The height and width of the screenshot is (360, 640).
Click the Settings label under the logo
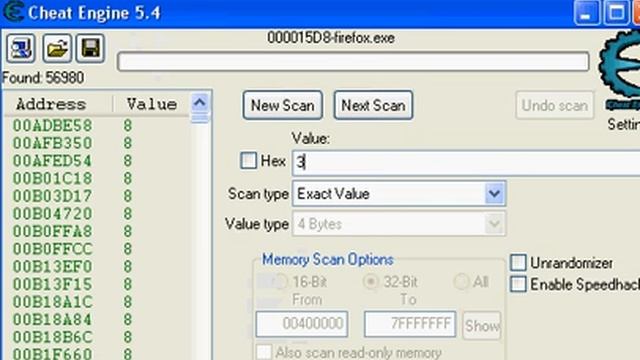pos(624,124)
